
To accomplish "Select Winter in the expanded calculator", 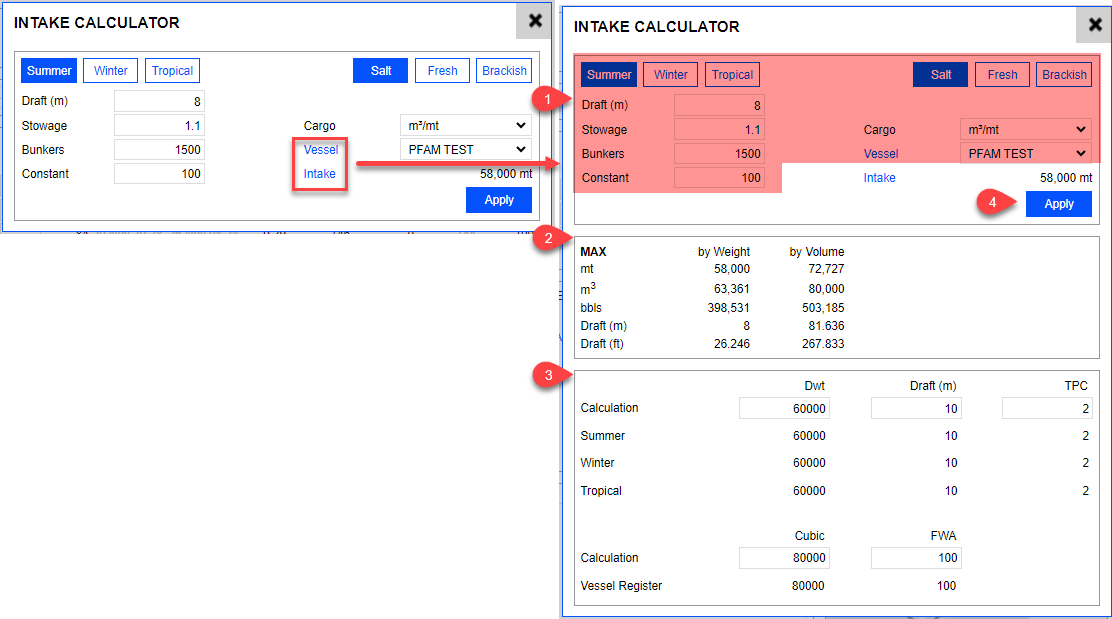I will [671, 75].
